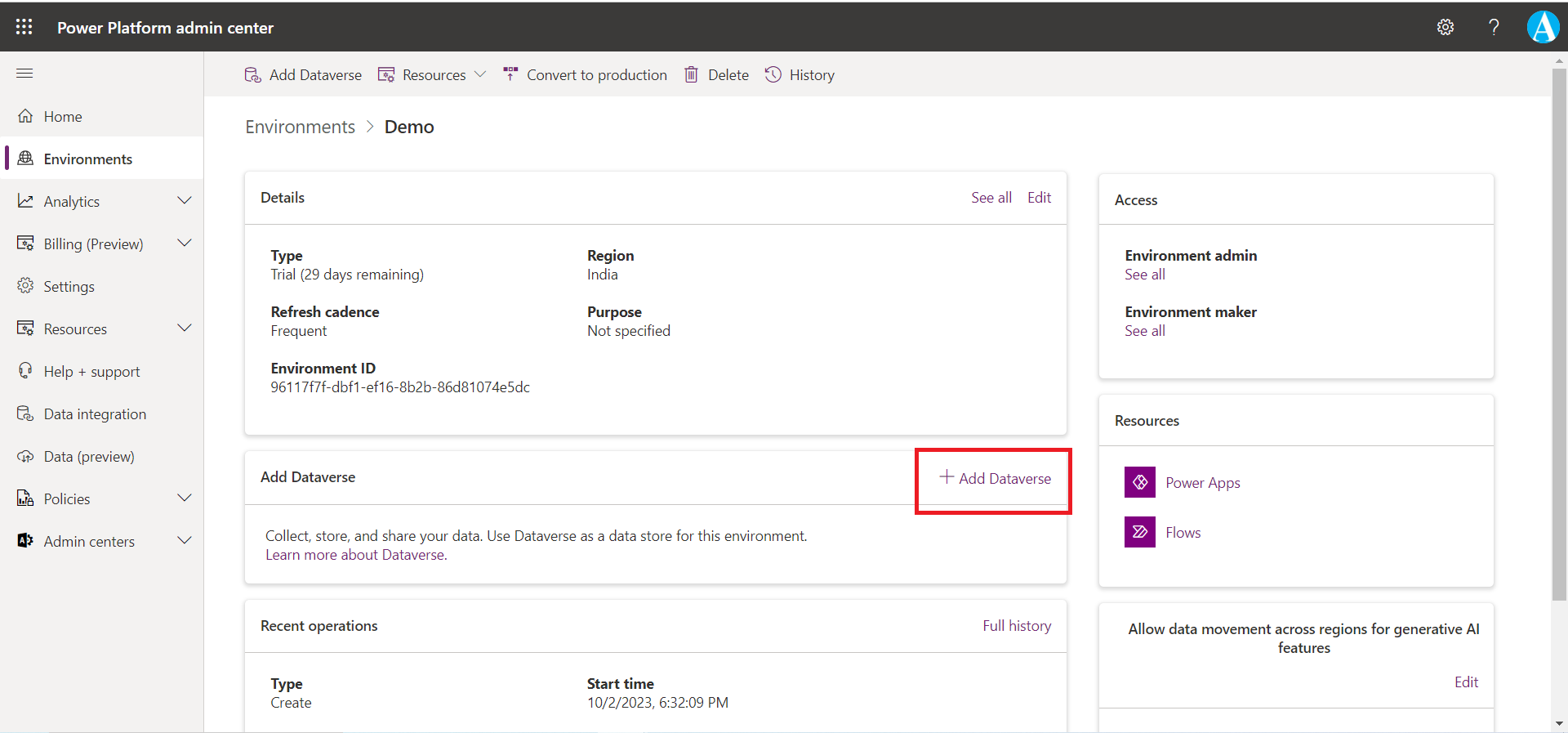Open the app launcher waffle icon
Viewport: 1568px width, 733px height.
pos(24,27)
